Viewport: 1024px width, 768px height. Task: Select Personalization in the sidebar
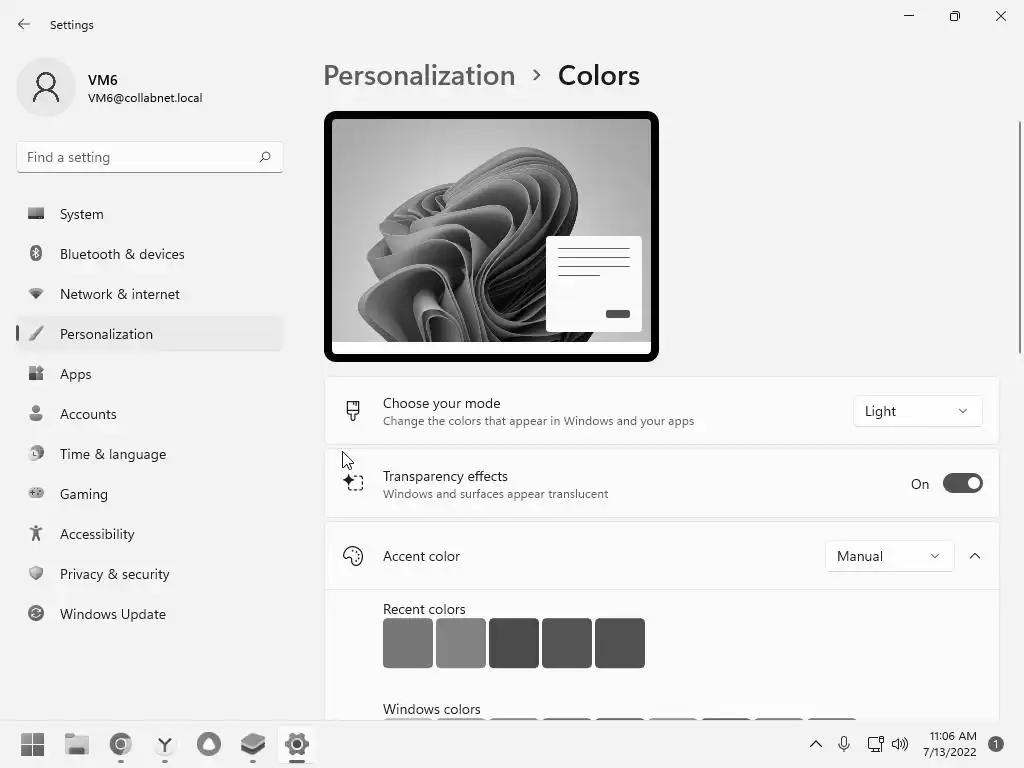point(150,334)
